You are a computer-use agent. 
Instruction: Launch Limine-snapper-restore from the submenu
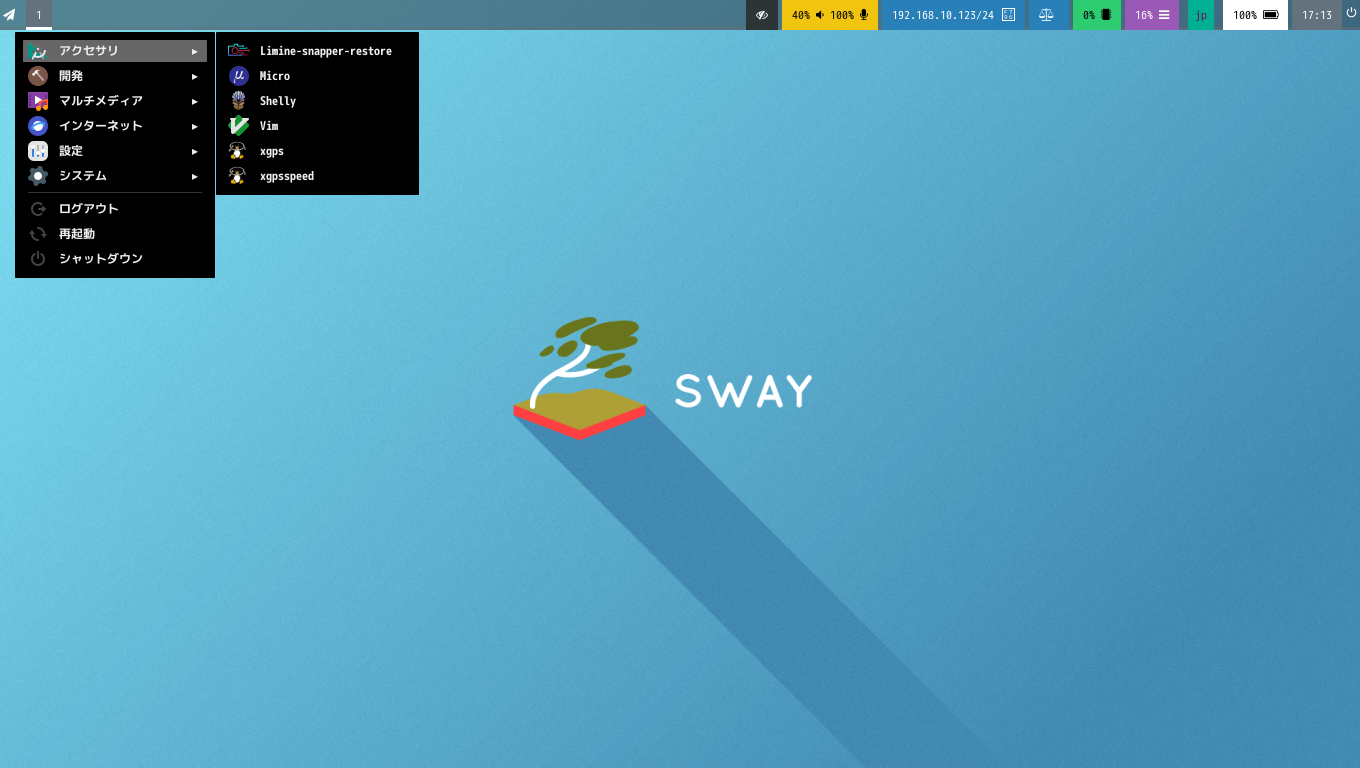[x=317, y=51]
